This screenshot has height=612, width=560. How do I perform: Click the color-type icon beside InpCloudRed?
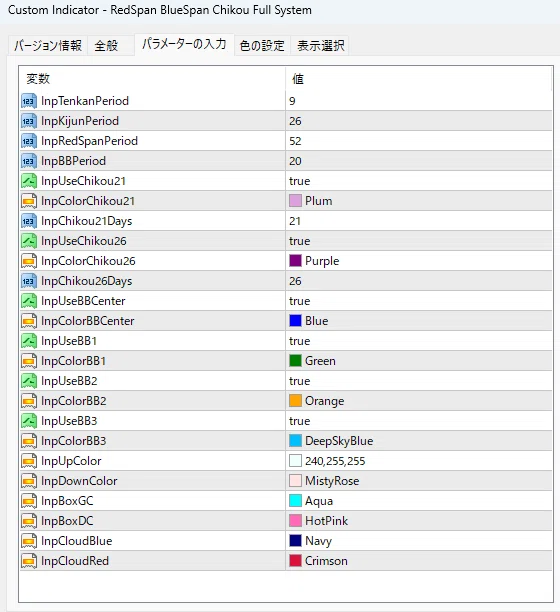[29, 561]
